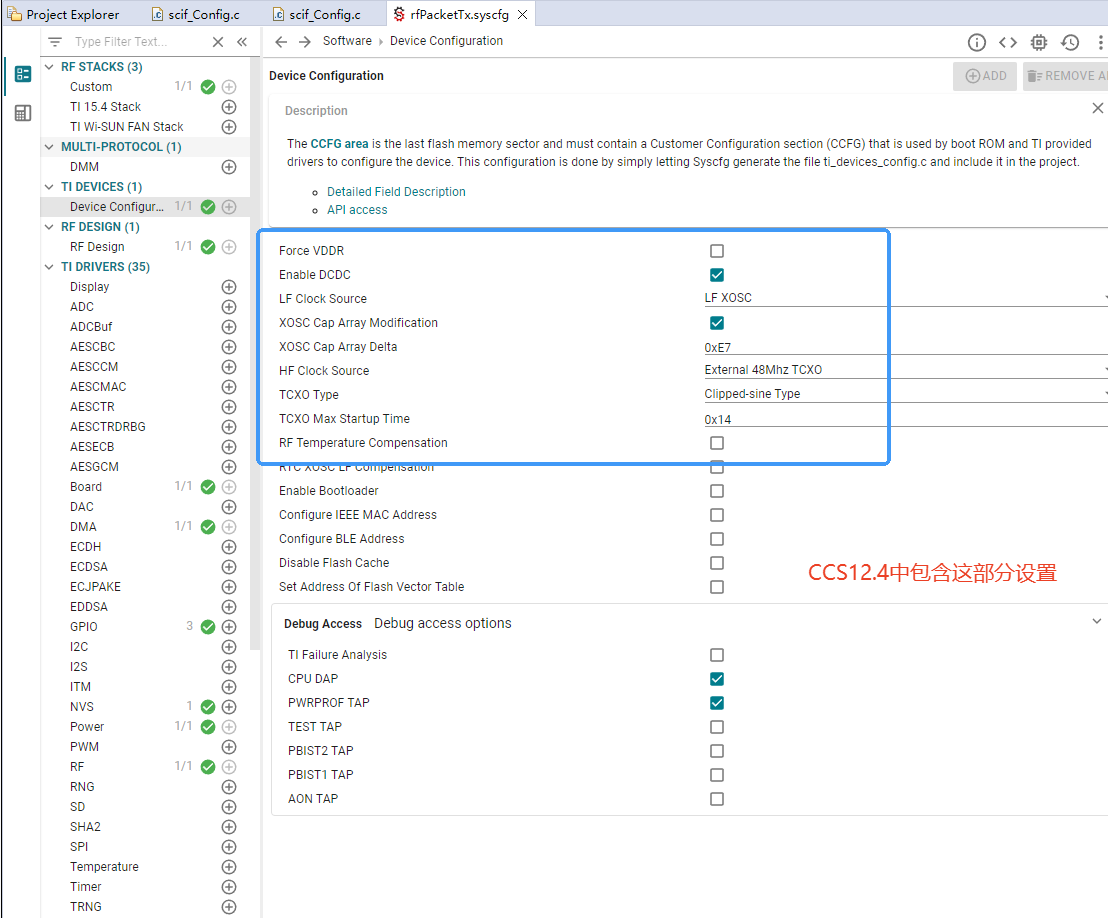Open the filter options icon

54,42
